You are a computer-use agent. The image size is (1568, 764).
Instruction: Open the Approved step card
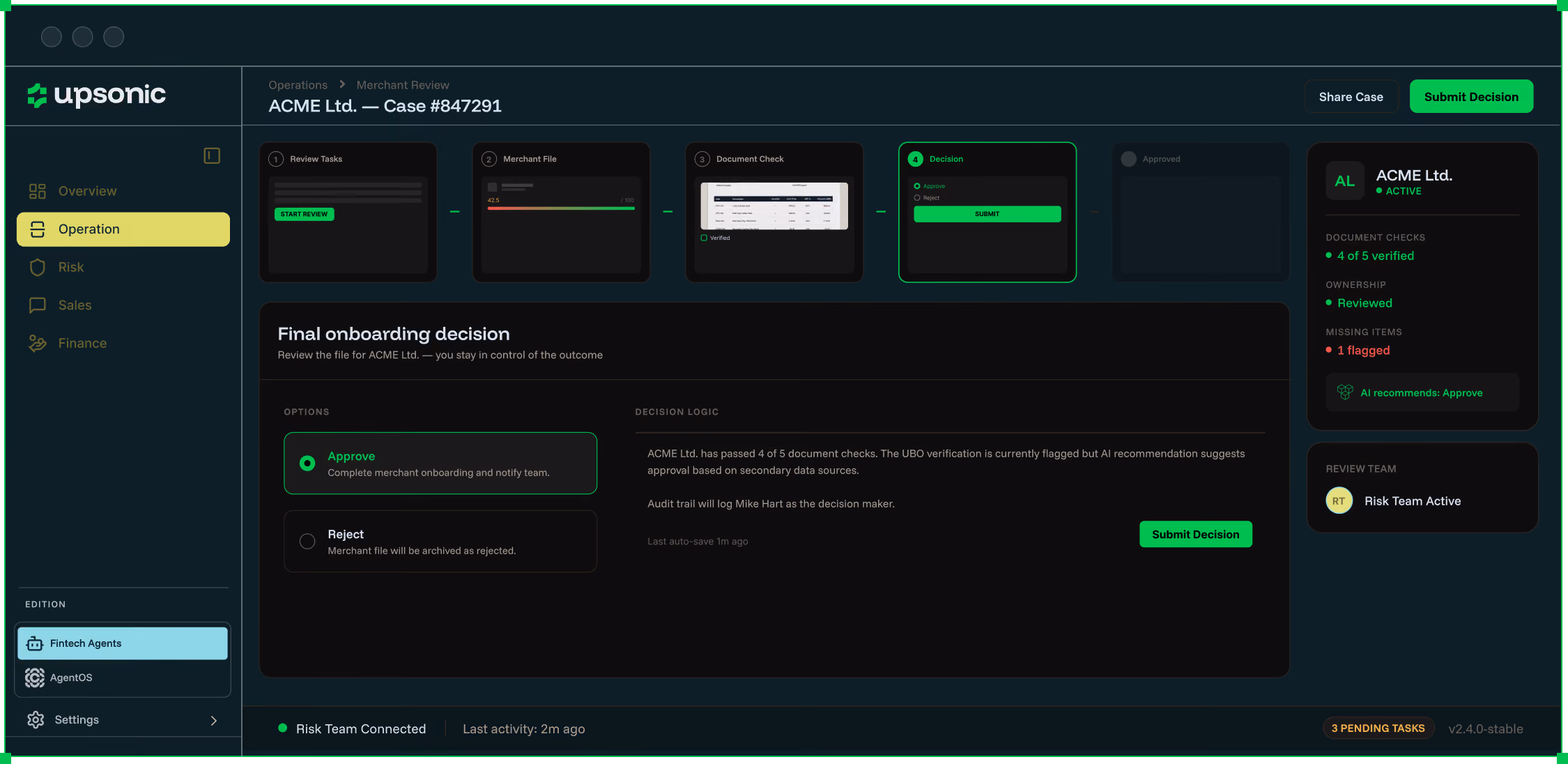click(1201, 213)
